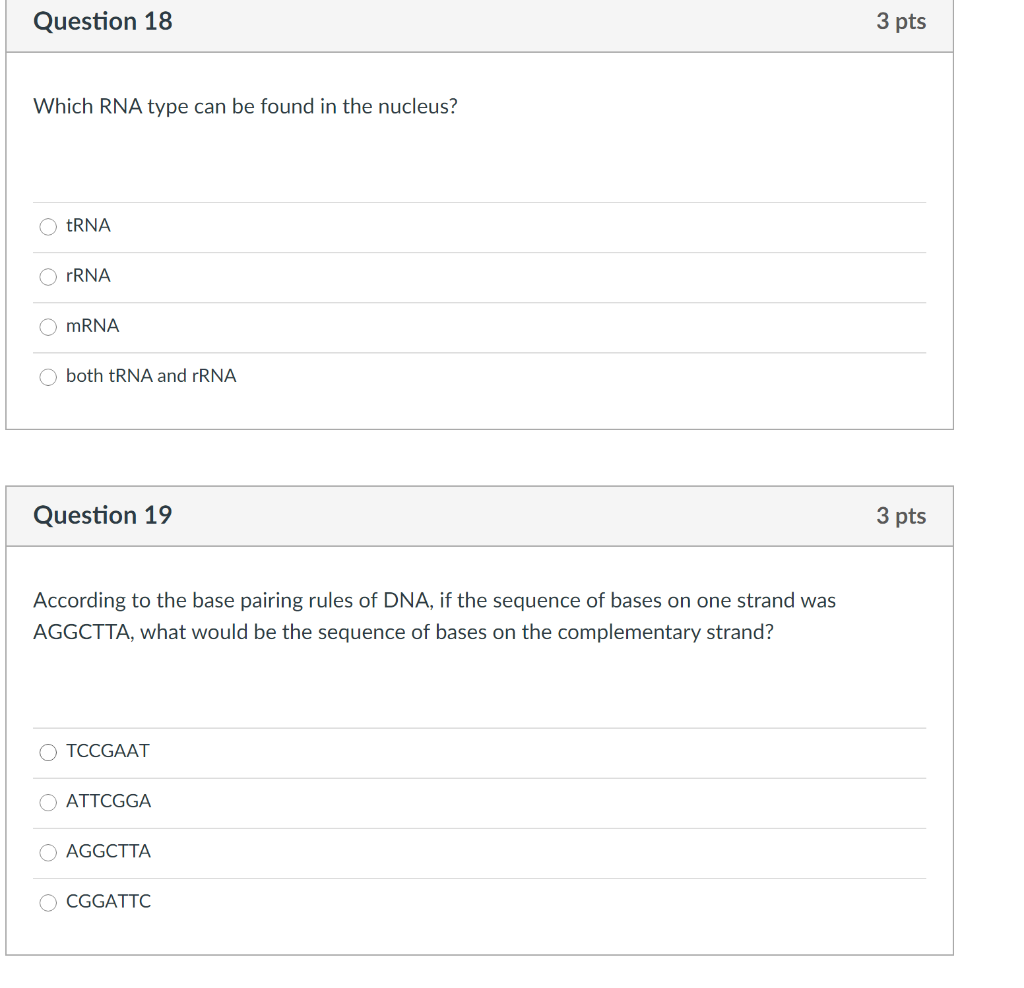Screen dimensions: 1024x988
Task: Select the TCCGAAT answer option
Action: [48, 752]
